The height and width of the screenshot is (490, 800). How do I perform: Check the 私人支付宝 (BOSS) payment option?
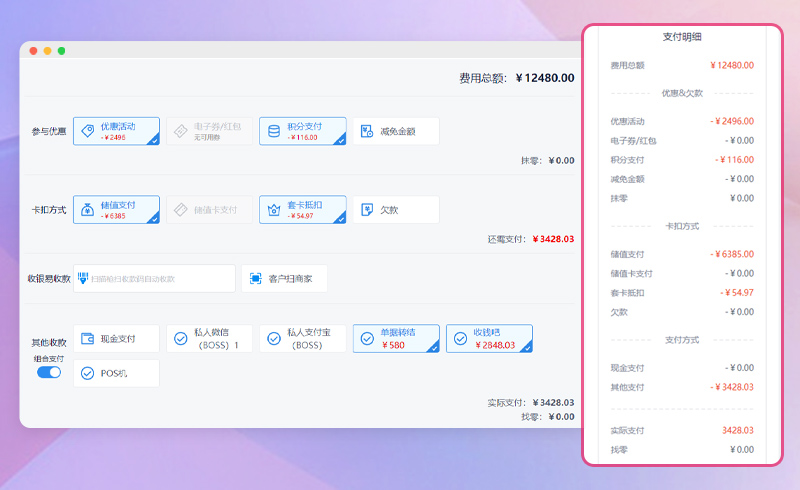[x=274, y=339]
